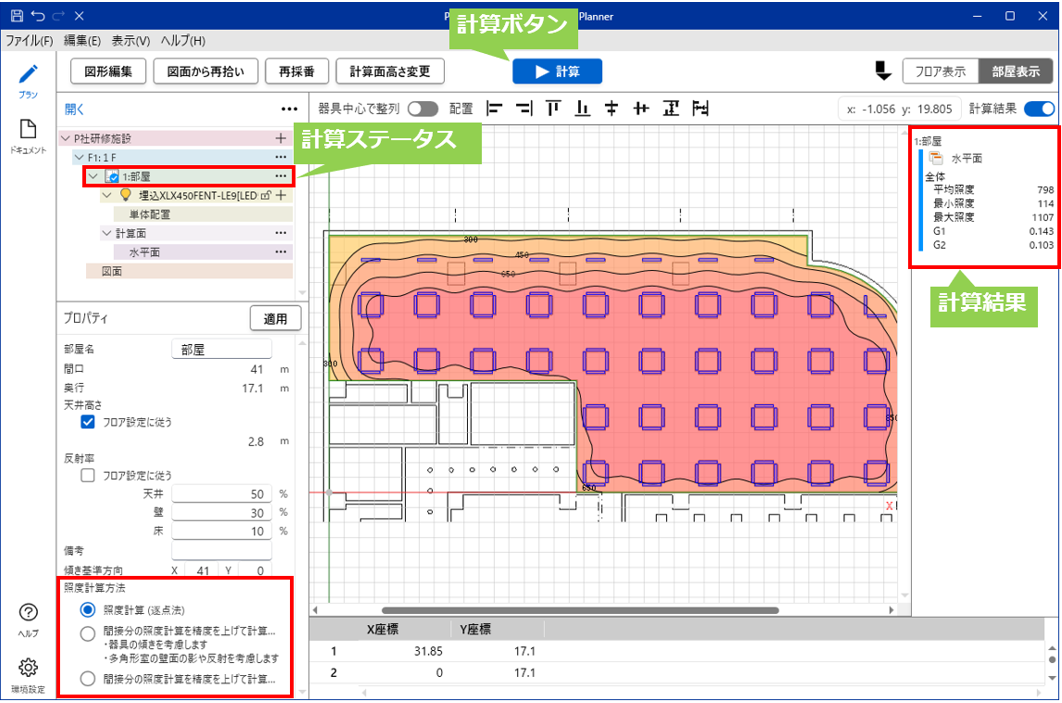The height and width of the screenshot is (703, 1062).
Task: Open the ファイル(F) menu
Action: click(29, 41)
